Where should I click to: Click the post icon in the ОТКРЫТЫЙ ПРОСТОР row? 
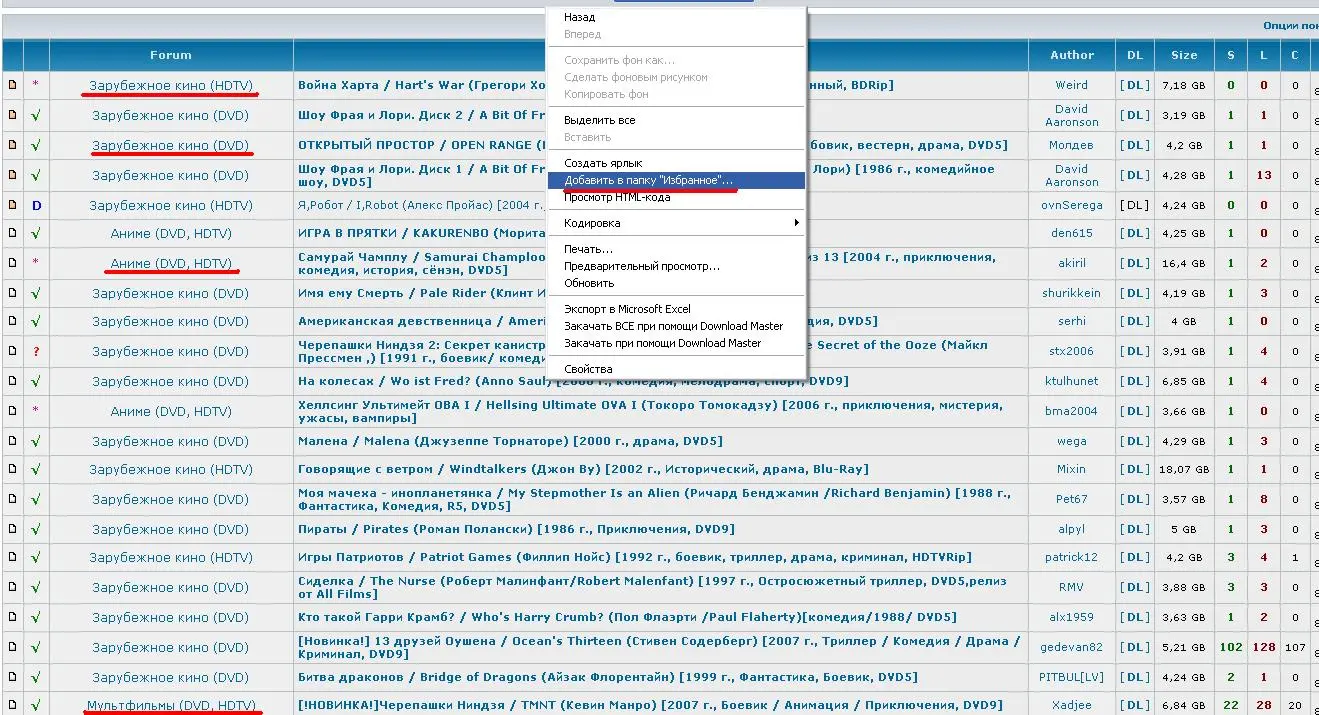tap(13, 145)
